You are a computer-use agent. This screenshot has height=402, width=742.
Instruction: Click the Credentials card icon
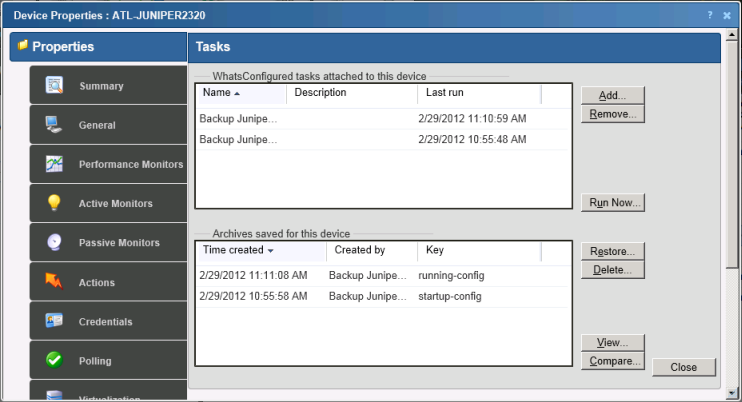click(x=55, y=321)
